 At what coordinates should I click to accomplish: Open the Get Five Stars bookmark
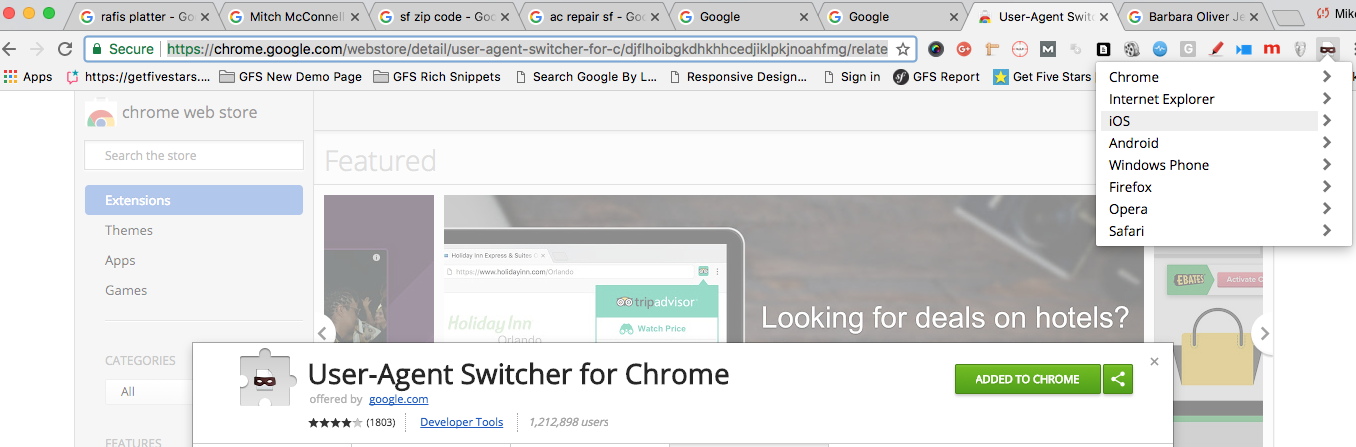[x=1042, y=77]
